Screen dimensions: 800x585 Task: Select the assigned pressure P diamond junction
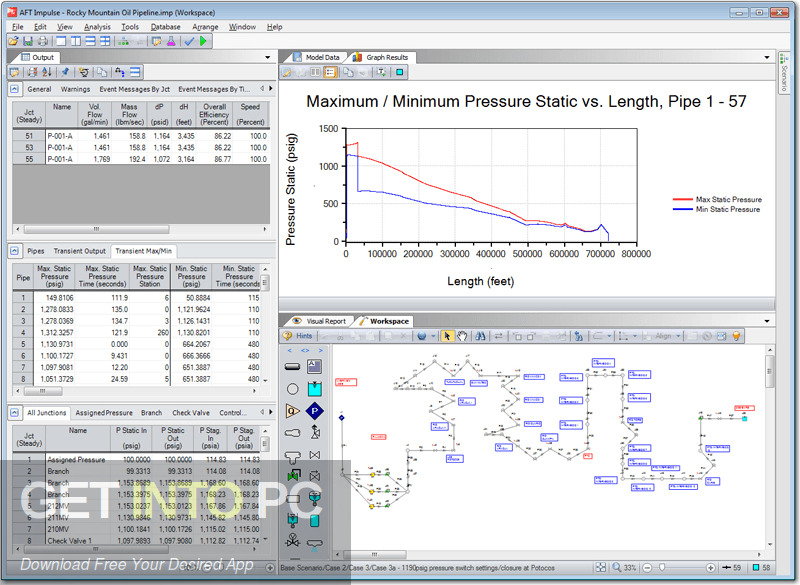(x=315, y=411)
